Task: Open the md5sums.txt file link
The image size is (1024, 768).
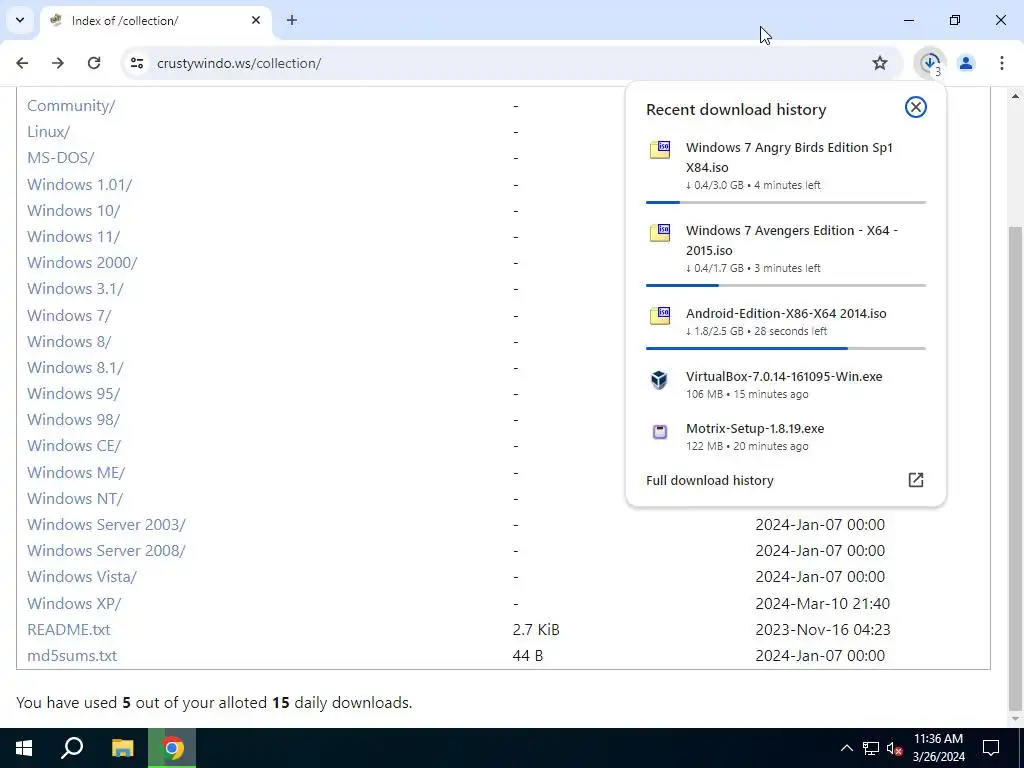Action: (x=72, y=656)
